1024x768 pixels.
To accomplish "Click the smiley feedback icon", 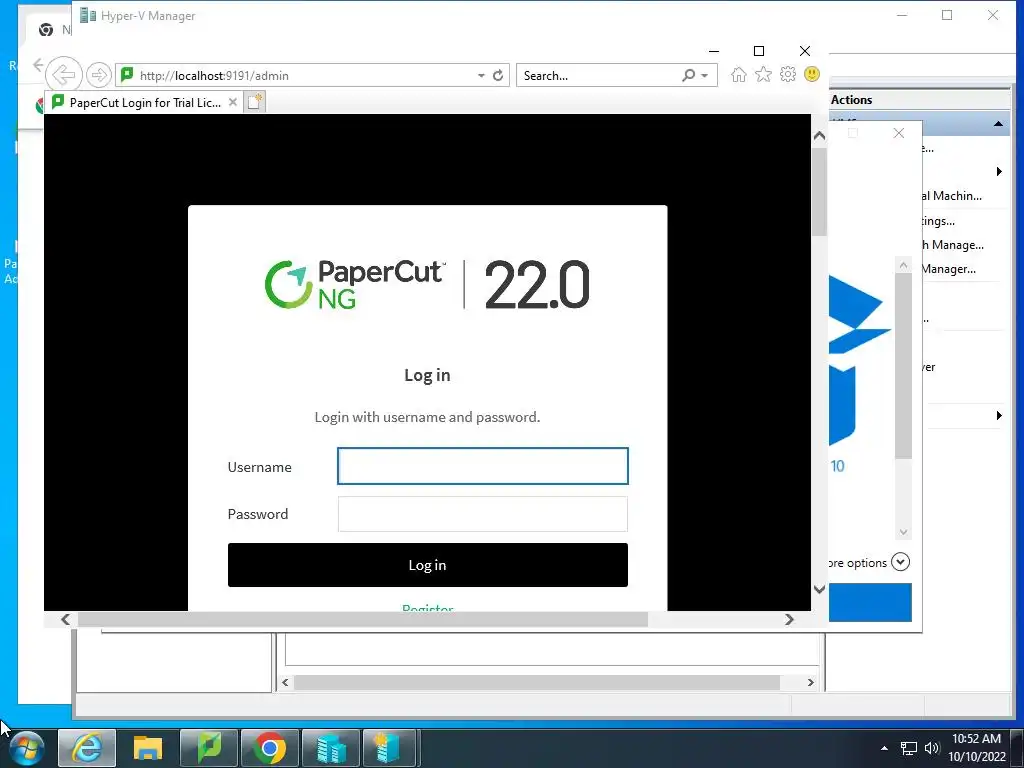I will [812, 74].
